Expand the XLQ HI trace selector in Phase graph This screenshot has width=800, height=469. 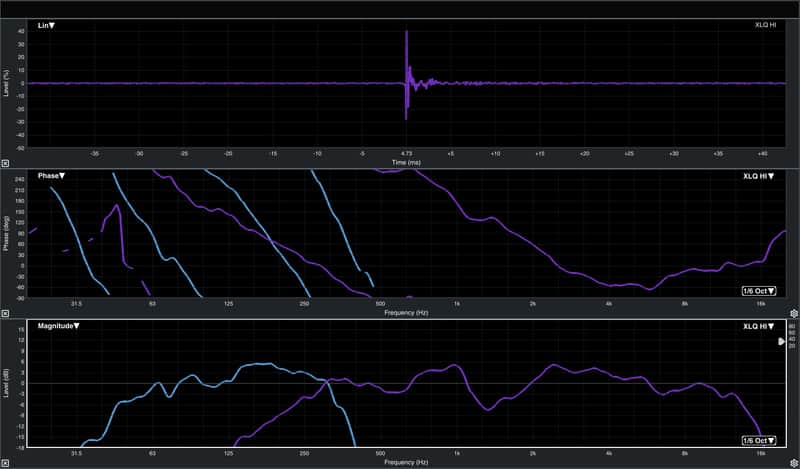click(758, 176)
